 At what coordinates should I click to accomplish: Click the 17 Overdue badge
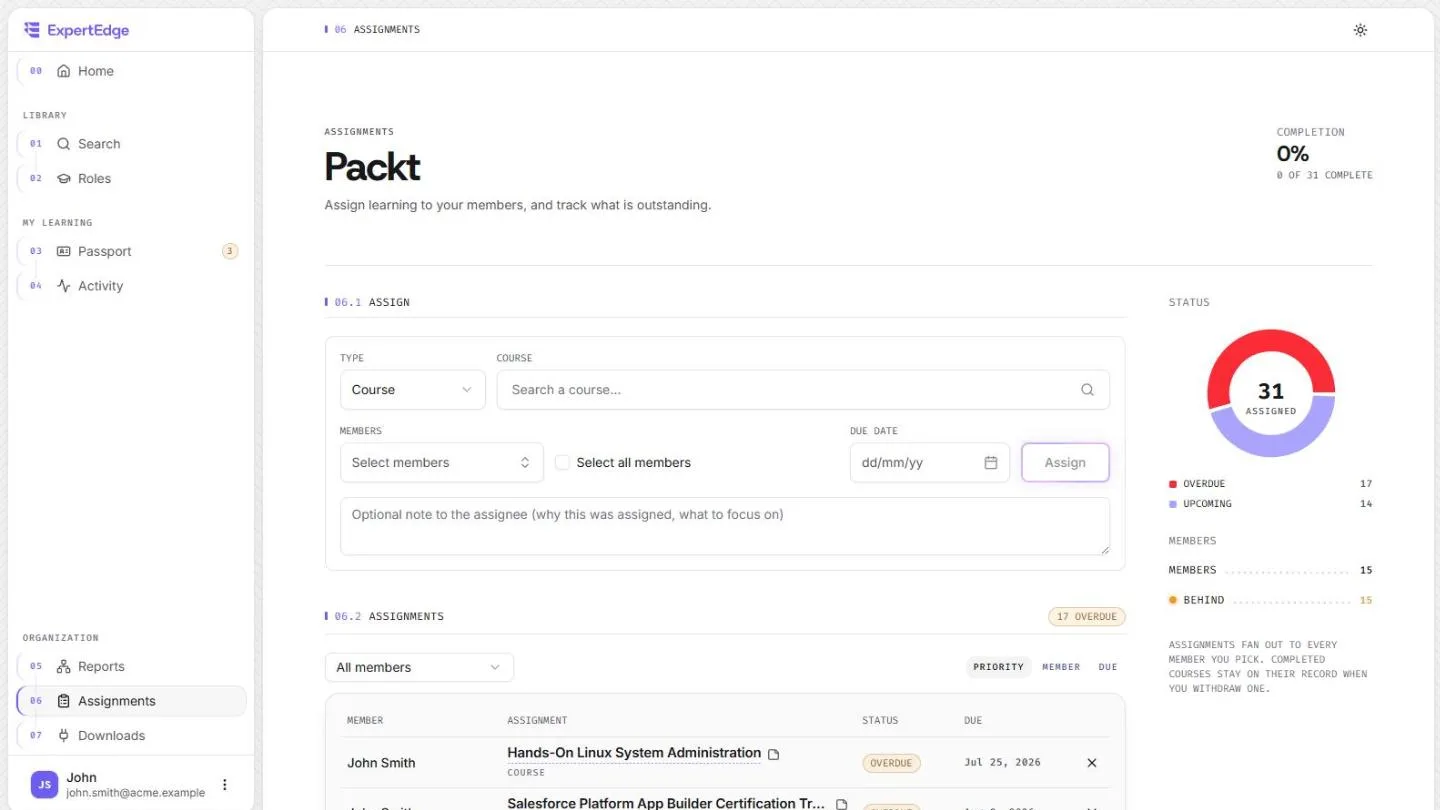[x=1086, y=617]
